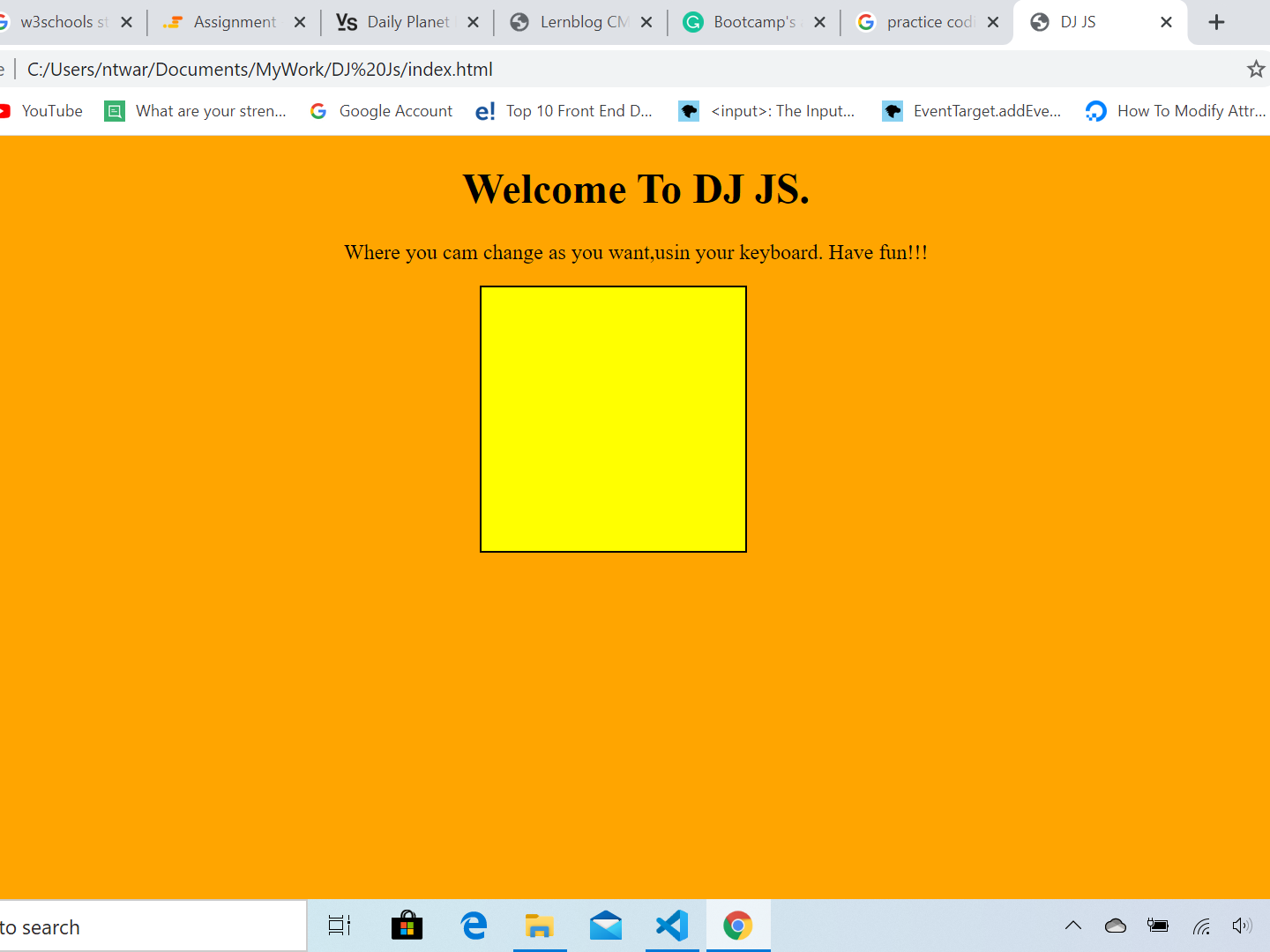The height and width of the screenshot is (952, 1270).
Task: Launch Microsoft Edge from the taskbar
Action: coord(474,926)
